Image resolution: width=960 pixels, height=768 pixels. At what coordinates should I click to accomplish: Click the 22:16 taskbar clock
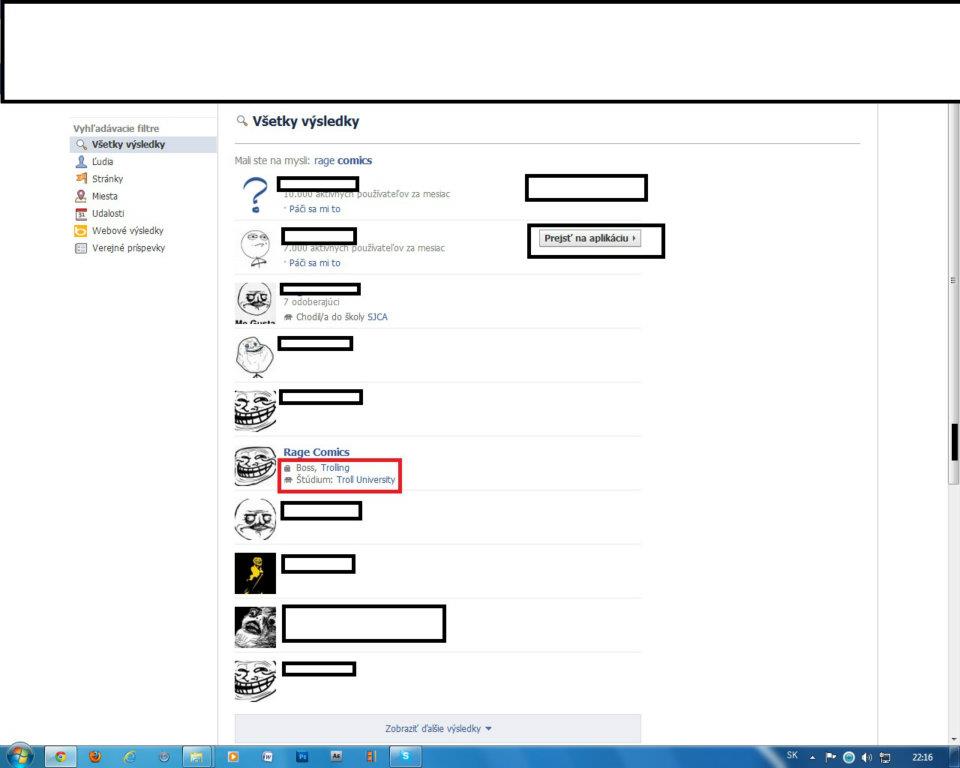point(923,758)
